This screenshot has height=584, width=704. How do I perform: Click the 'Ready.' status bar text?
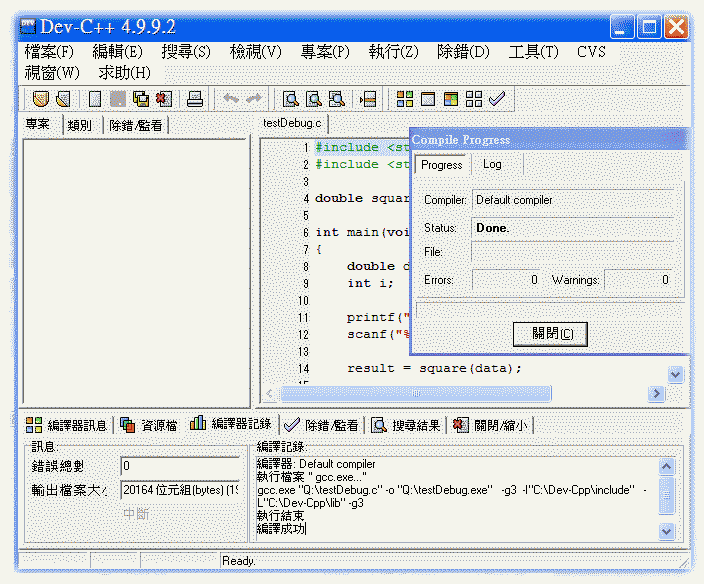click(238, 561)
